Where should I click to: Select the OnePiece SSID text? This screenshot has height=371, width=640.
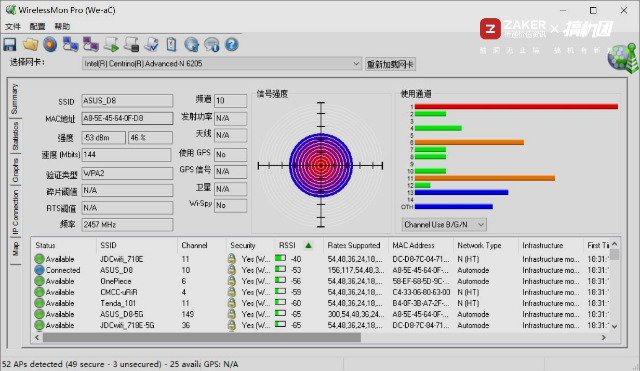[x=116, y=281]
